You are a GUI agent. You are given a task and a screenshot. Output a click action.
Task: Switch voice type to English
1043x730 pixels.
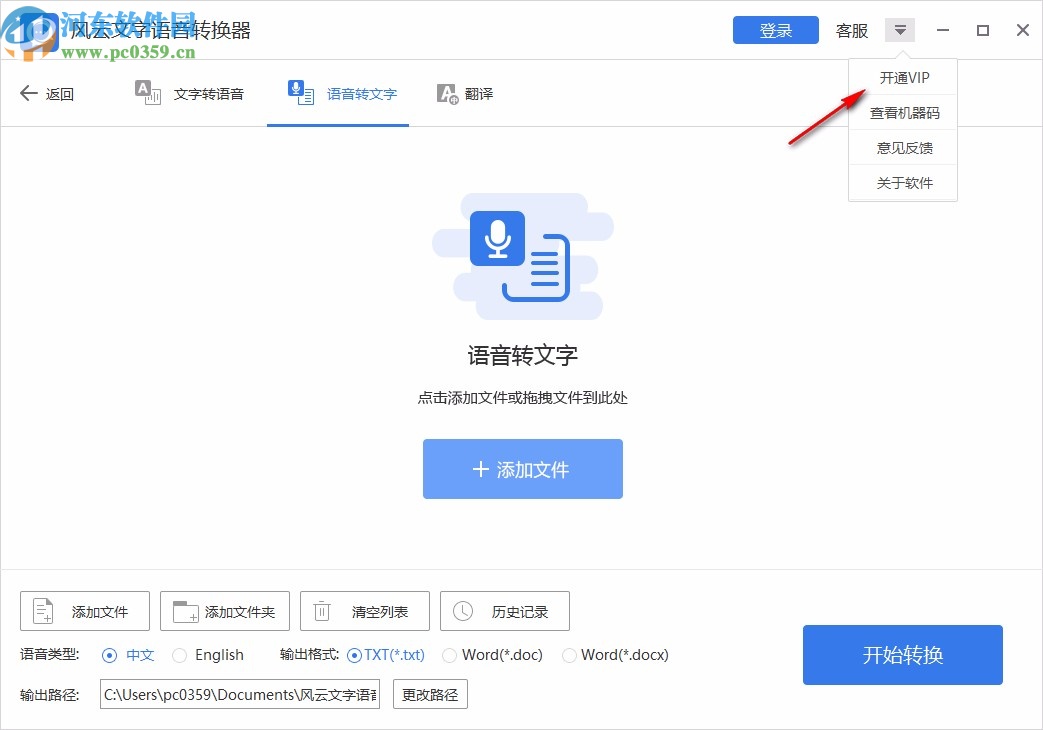pos(181,655)
